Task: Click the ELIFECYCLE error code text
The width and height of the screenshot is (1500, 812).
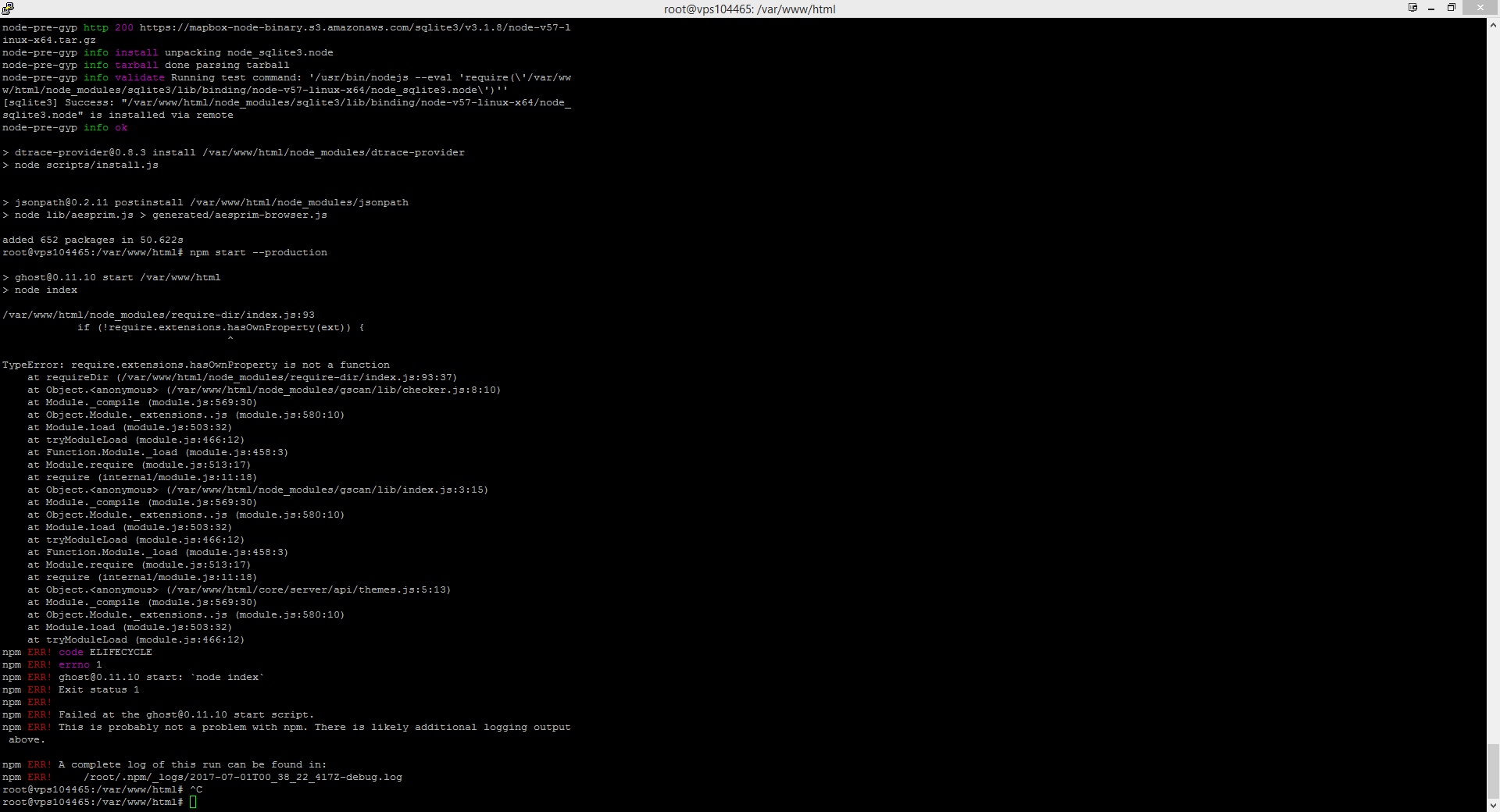Action: tap(120, 653)
